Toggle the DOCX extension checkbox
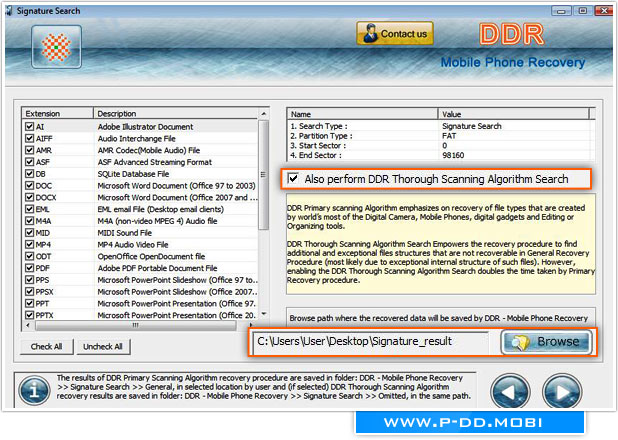This screenshot has height=440, width=618. [x=29, y=197]
